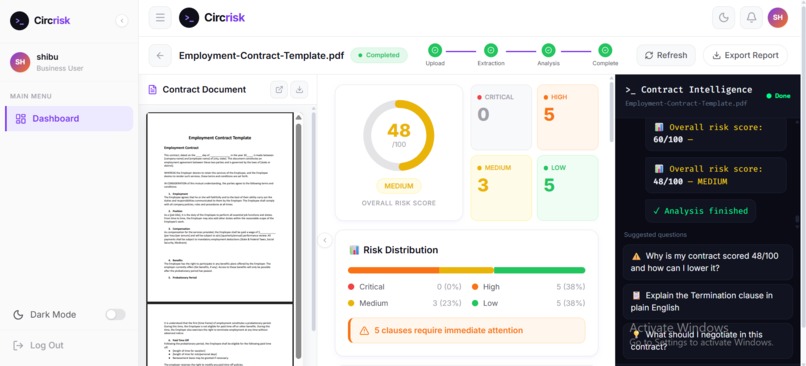Collapse the sidebar using the chevron button
The width and height of the screenshot is (806, 366).
click(x=122, y=21)
